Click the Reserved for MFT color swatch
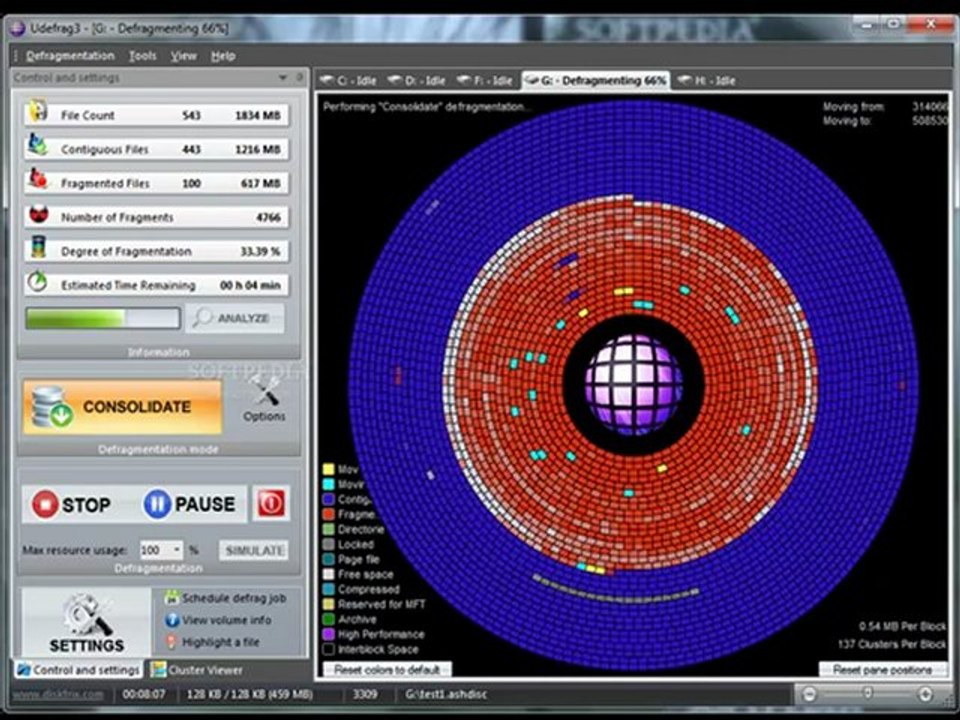 pos(329,604)
